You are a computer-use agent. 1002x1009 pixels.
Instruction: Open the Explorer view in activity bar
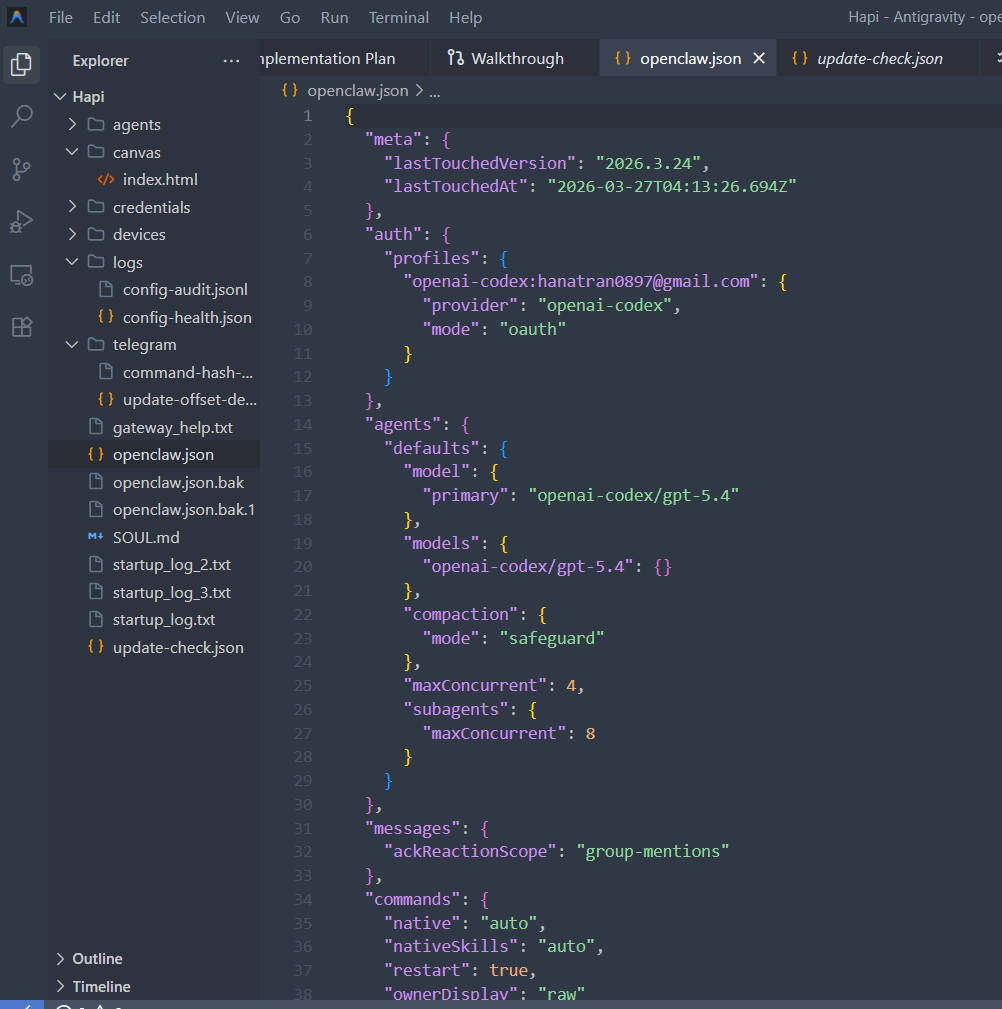point(21,64)
